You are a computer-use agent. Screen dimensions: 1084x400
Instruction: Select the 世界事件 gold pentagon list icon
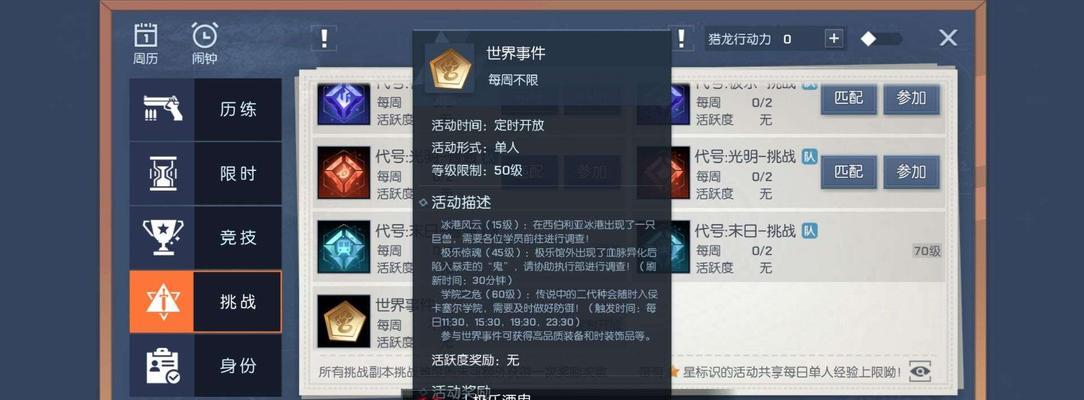(344, 321)
